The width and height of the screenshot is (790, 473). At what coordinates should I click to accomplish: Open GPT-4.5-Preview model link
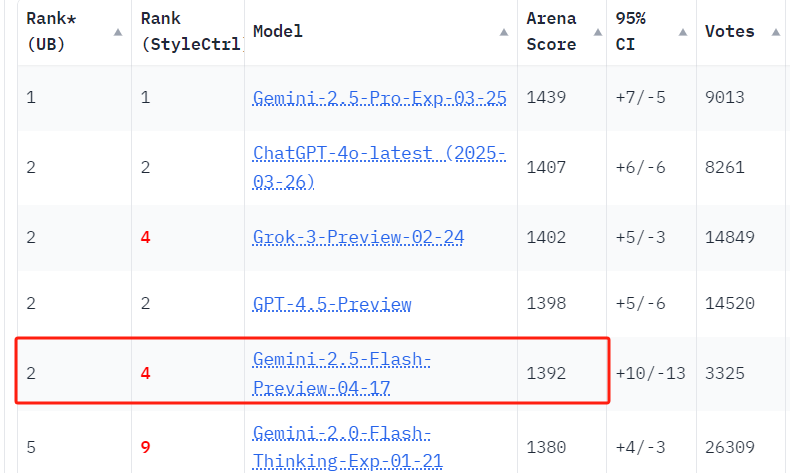(x=332, y=304)
